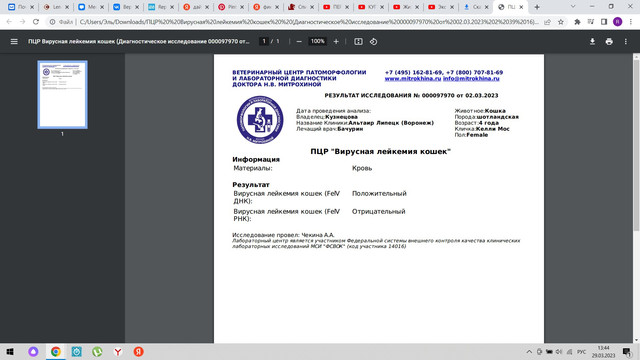Toggle the PDF sidebar menu icon

(14, 42)
